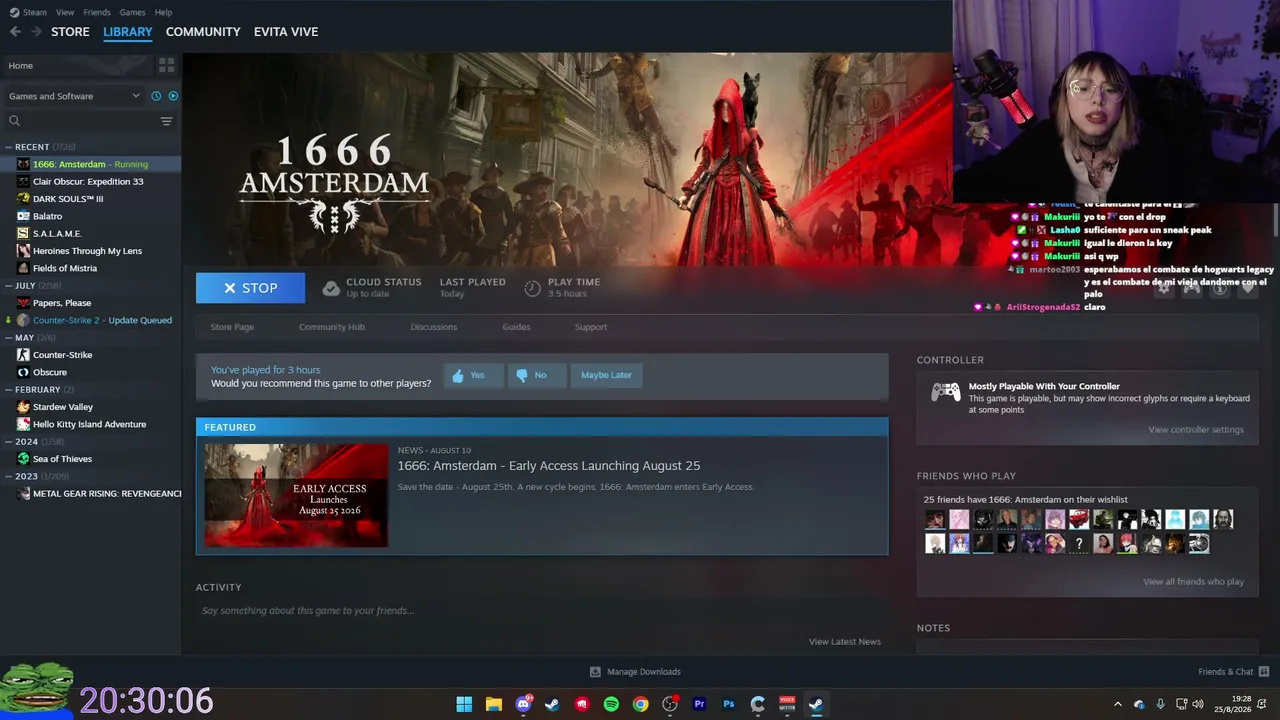This screenshot has height=720, width=1280.
Task: Click the Play Time clock icon
Action: pos(532,288)
